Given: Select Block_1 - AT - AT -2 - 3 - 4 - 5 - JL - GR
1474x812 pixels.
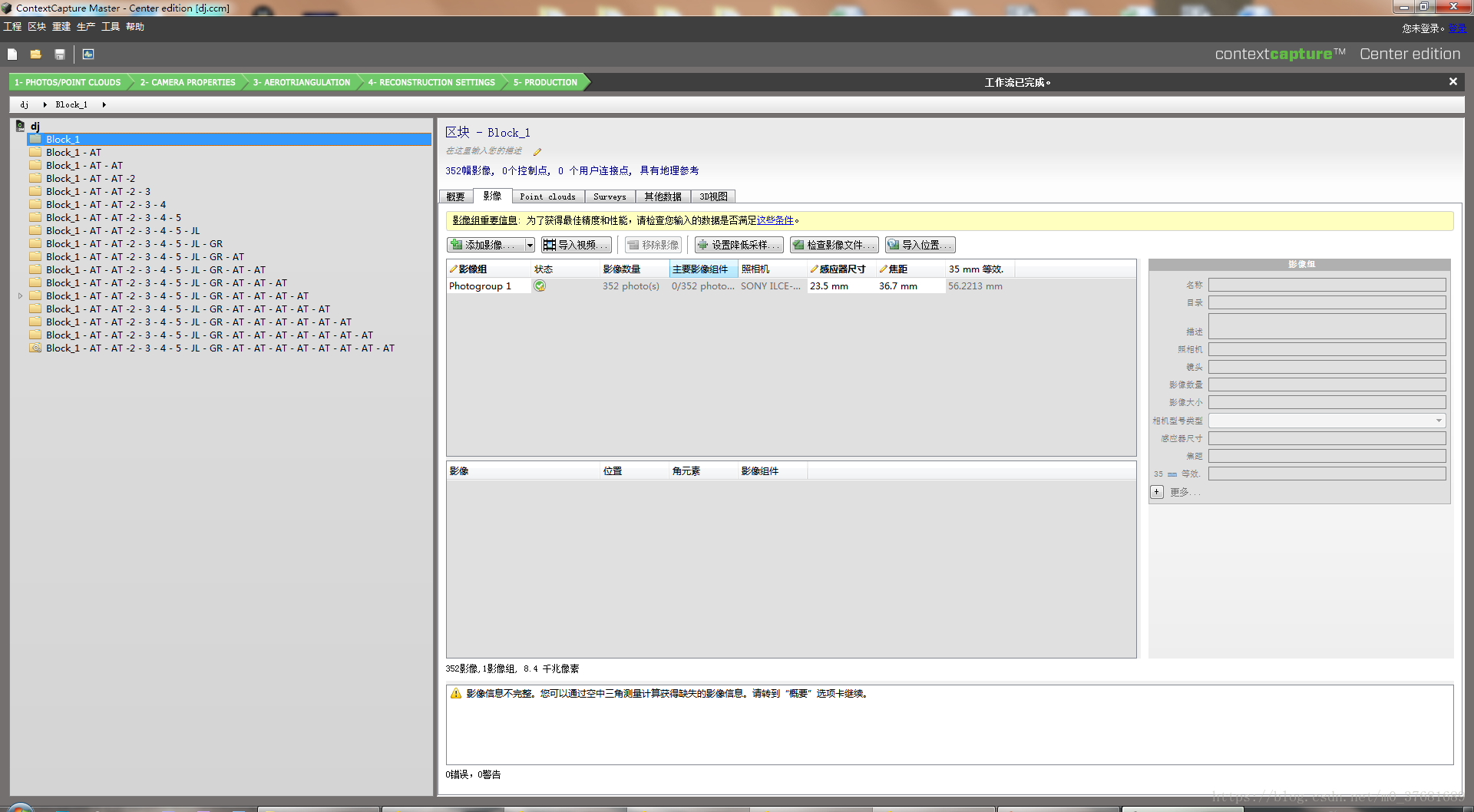Looking at the screenshot, I should [134, 243].
